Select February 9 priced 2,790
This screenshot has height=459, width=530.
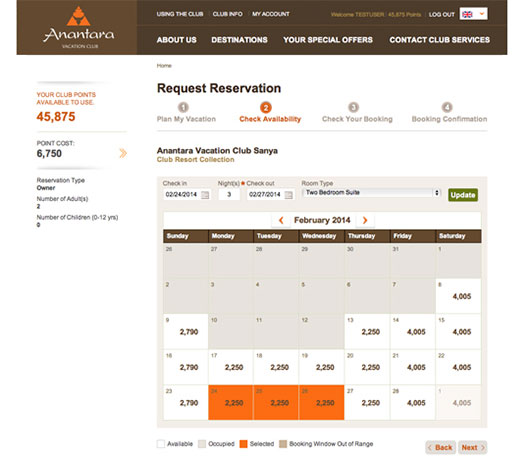pyautogui.click(x=186, y=332)
